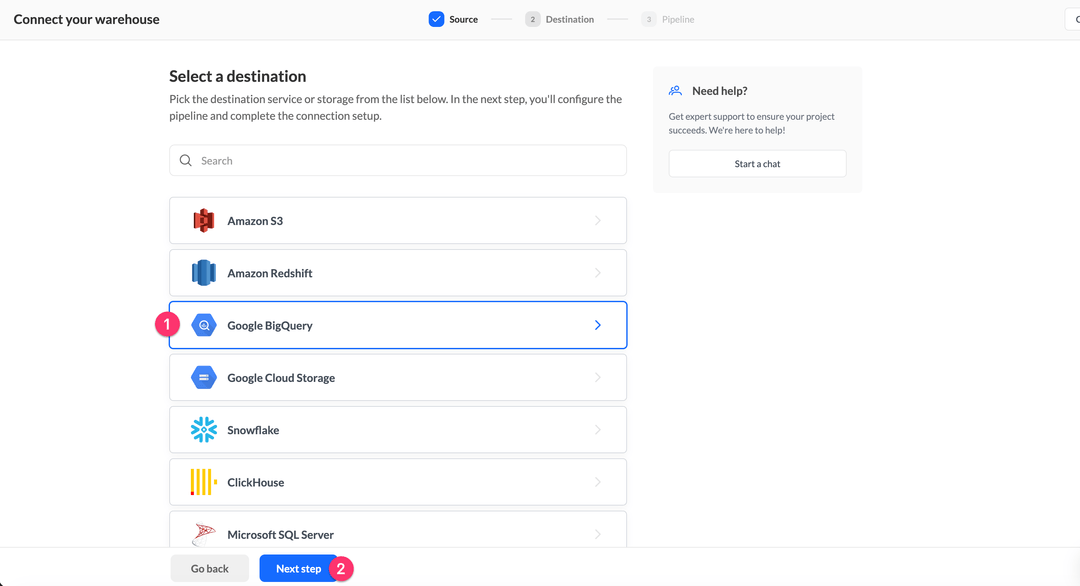Screen dimensions: 1080x586
Task: Select the Google BigQuery hexagon icon
Action: tap(203, 325)
